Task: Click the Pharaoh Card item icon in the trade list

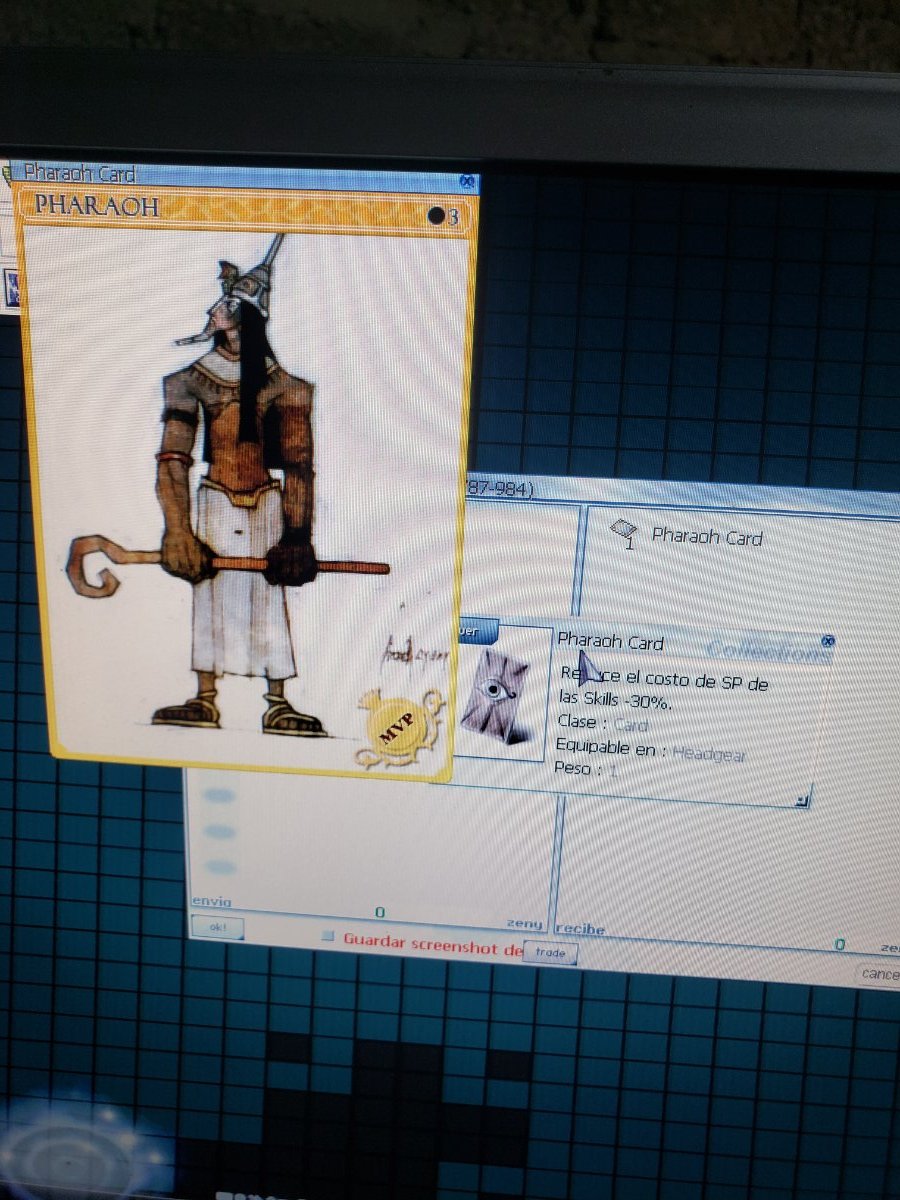Action: tap(624, 533)
